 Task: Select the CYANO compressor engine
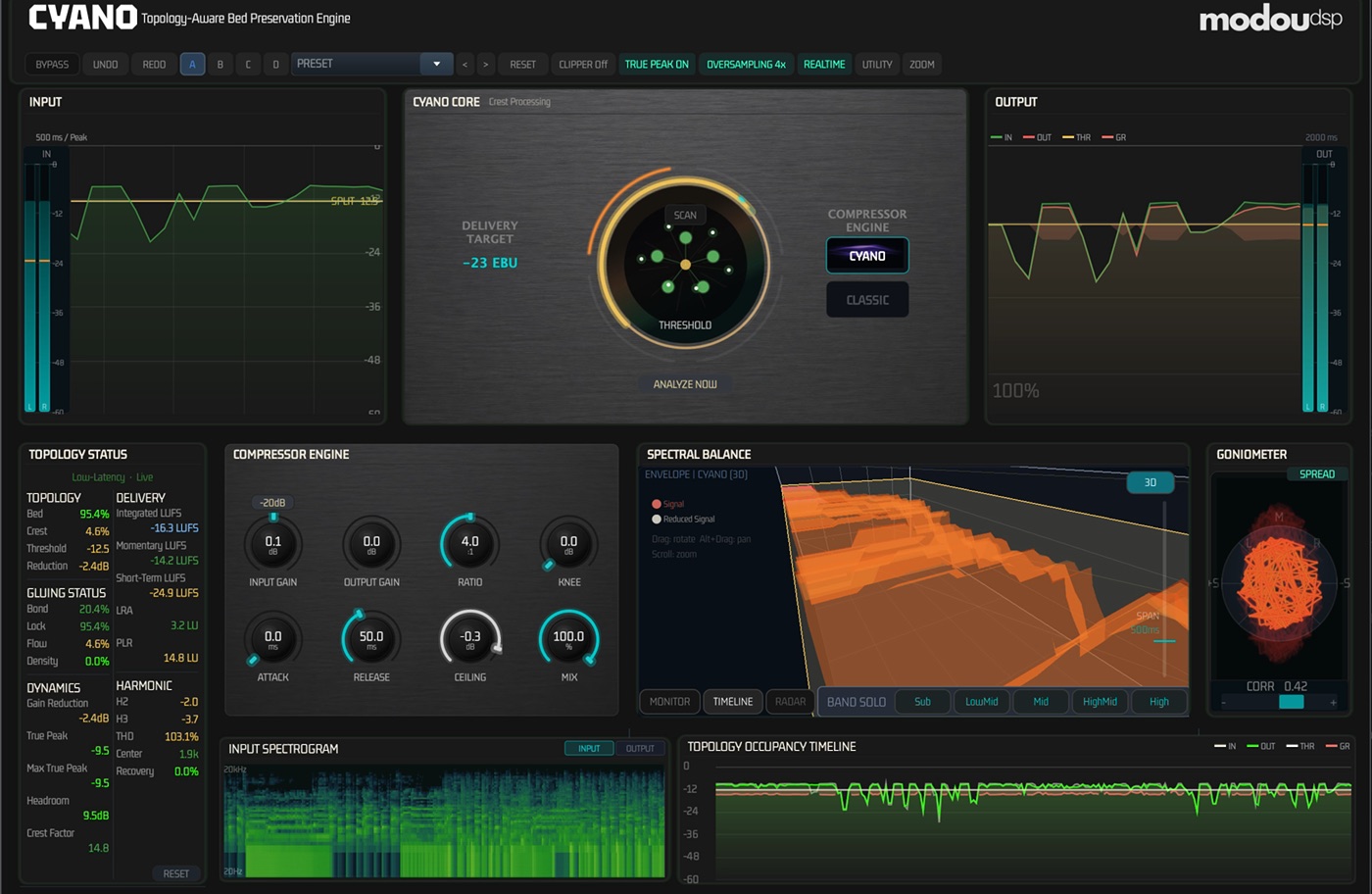[867, 256]
